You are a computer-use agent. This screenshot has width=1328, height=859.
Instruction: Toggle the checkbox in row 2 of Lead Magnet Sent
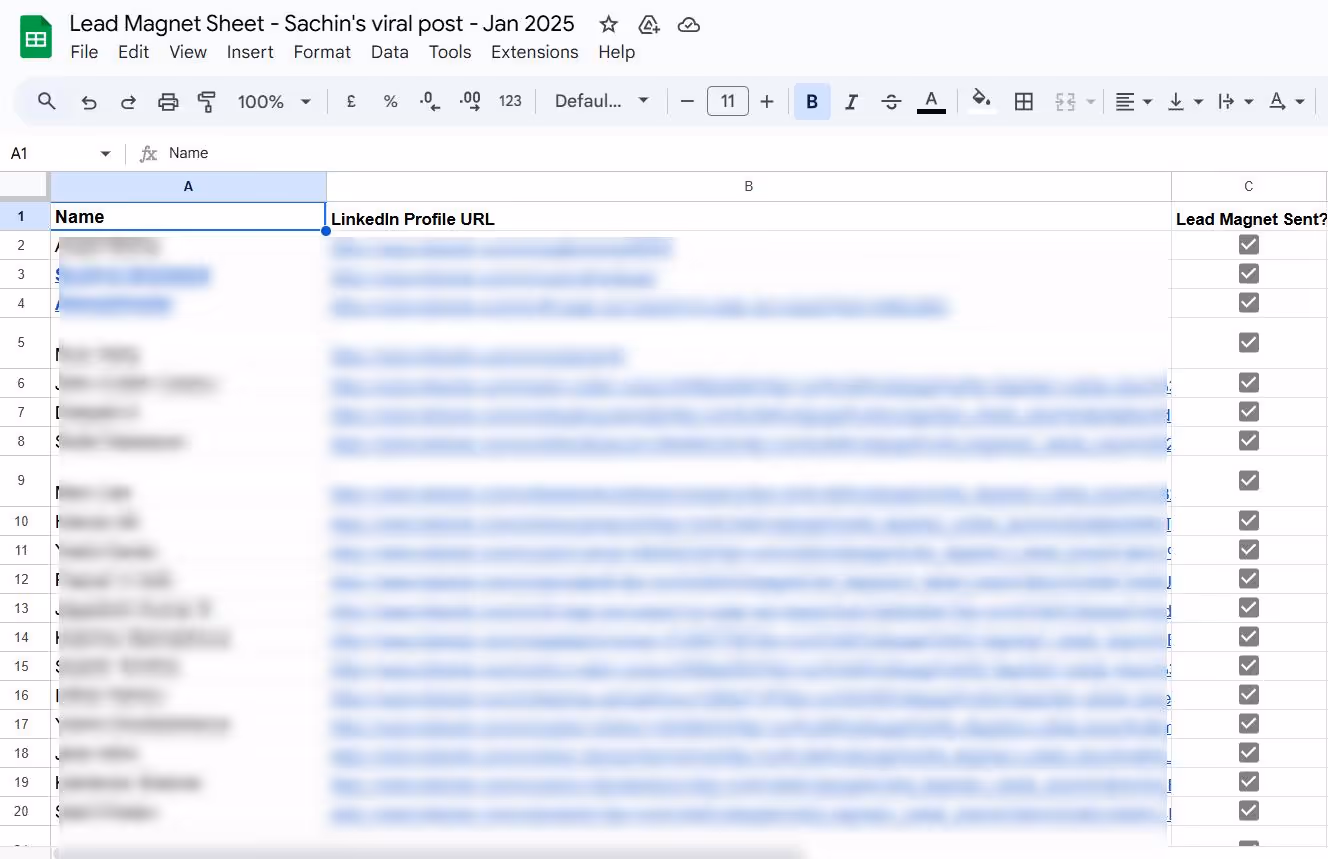pos(1248,244)
